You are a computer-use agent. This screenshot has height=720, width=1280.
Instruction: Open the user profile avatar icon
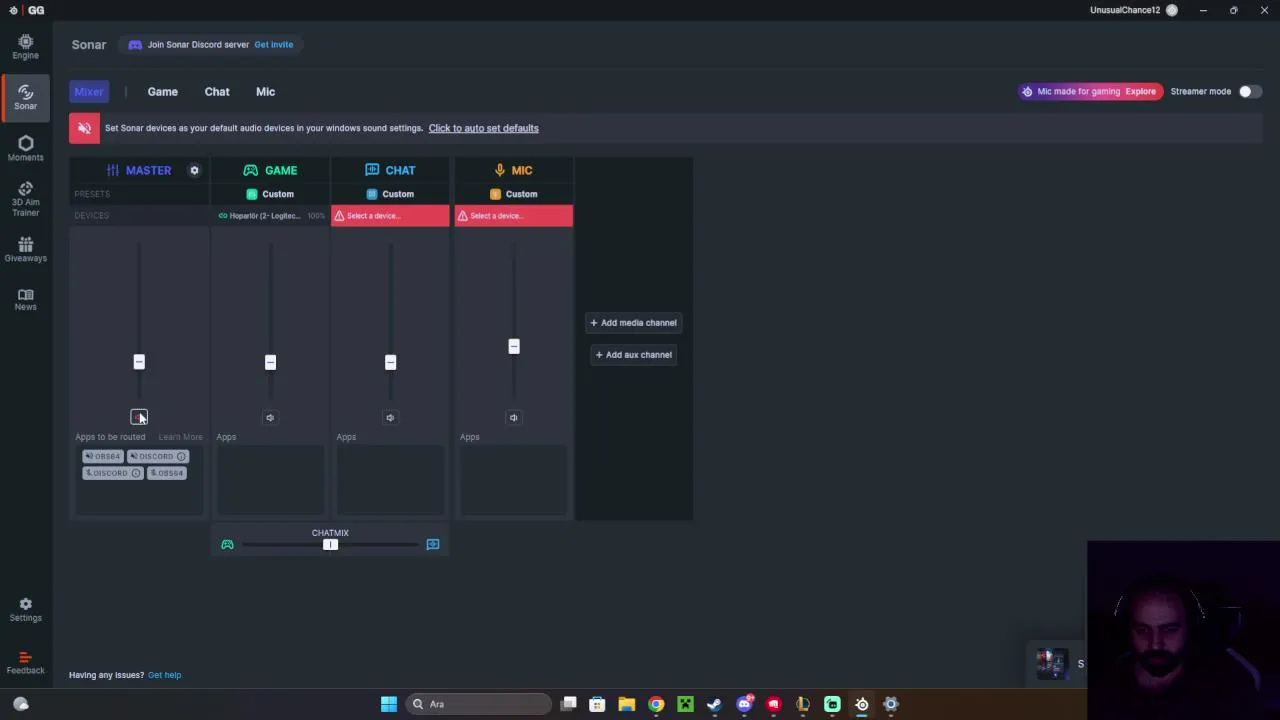1172,10
